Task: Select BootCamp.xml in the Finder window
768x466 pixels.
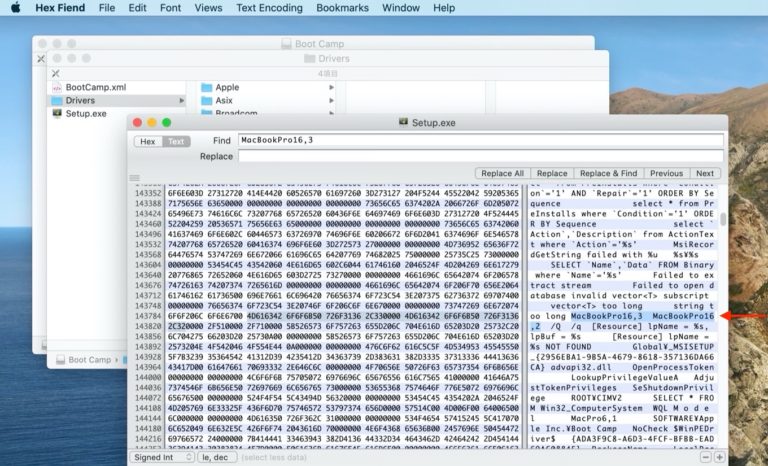Action: point(96,87)
